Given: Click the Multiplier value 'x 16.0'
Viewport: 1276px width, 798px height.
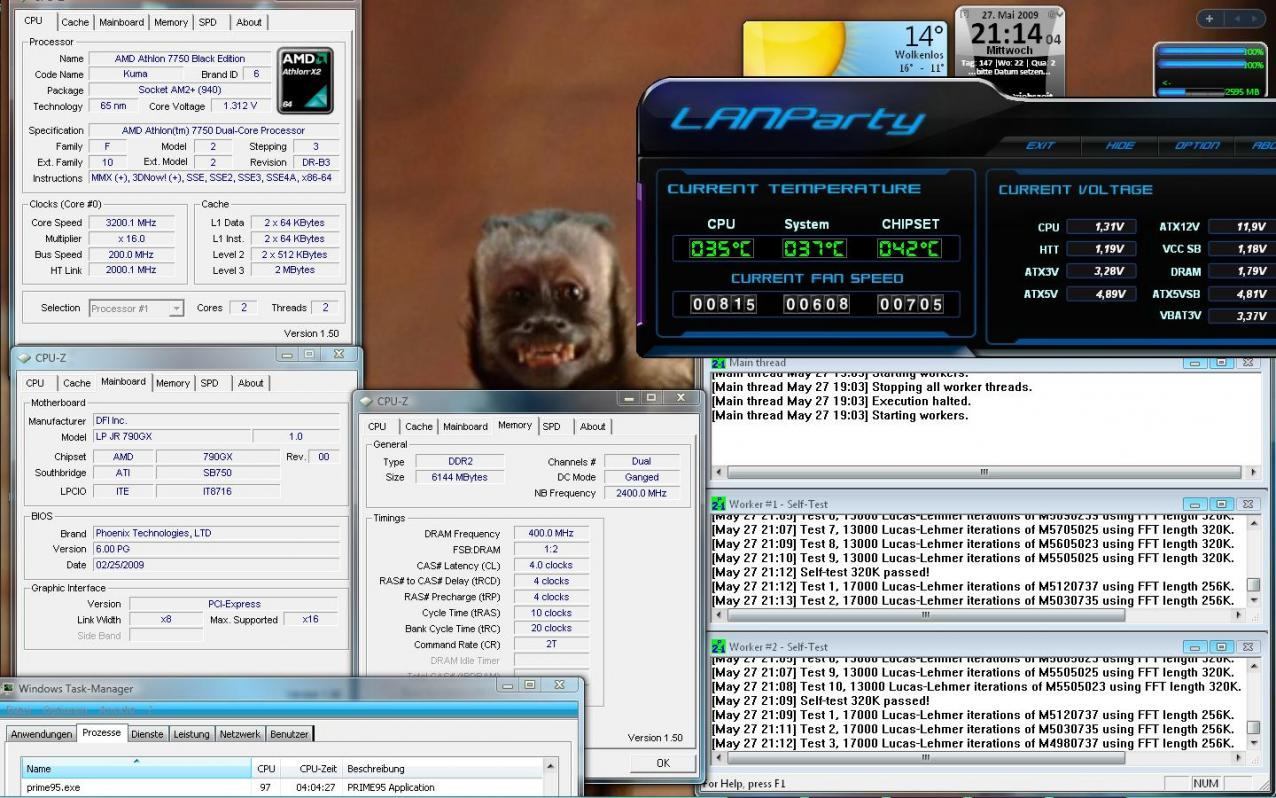Looking at the screenshot, I should pos(131,239).
